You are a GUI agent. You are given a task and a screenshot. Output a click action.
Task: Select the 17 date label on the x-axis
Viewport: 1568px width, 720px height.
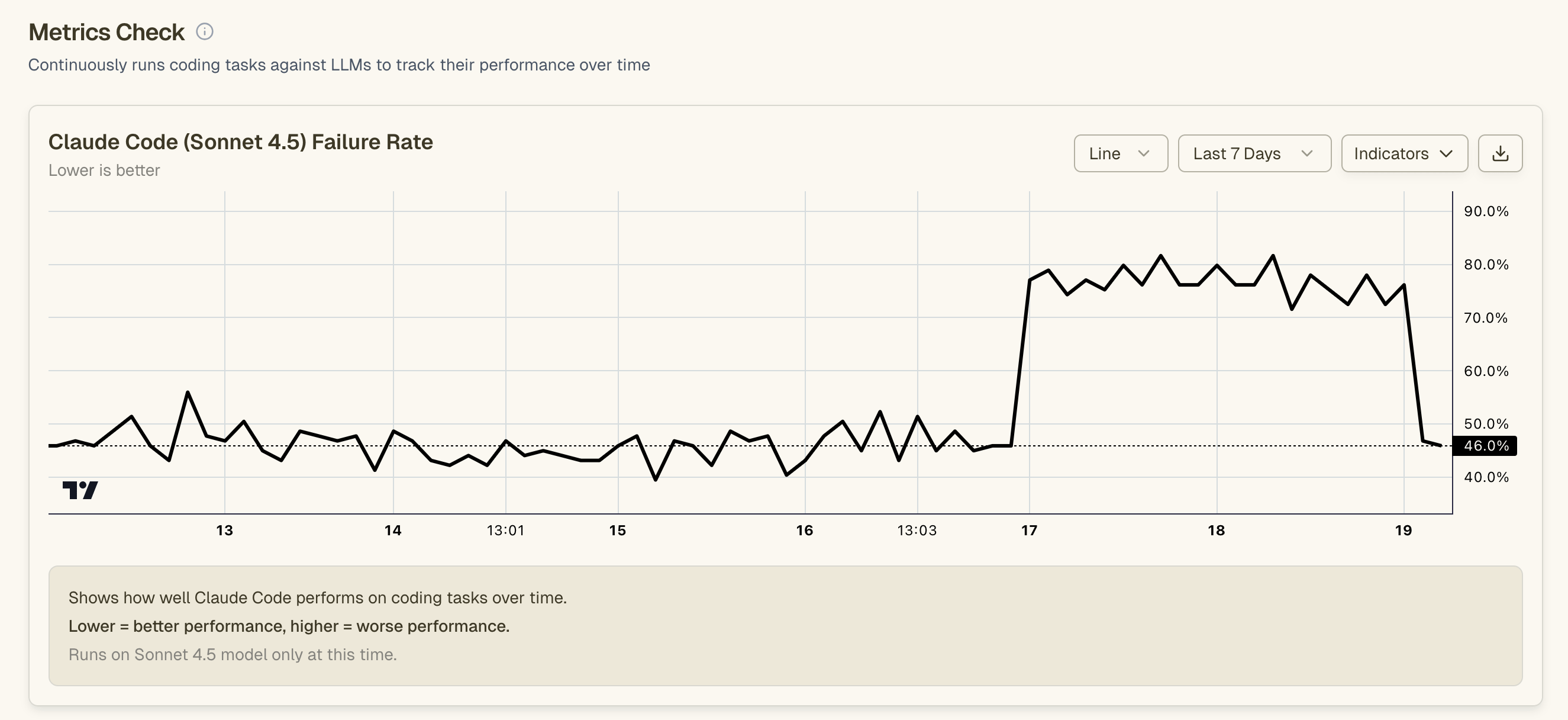coord(1030,530)
